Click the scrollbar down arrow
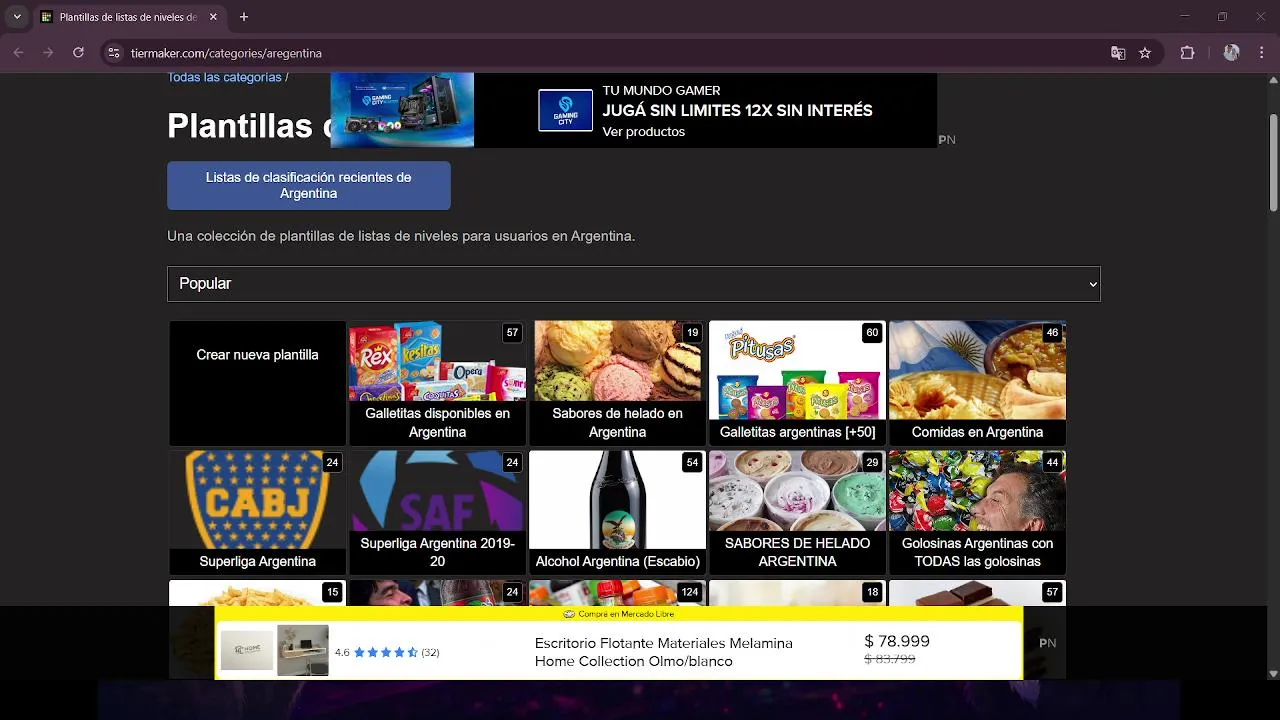Viewport: 1280px width, 720px height. coord(1273,674)
